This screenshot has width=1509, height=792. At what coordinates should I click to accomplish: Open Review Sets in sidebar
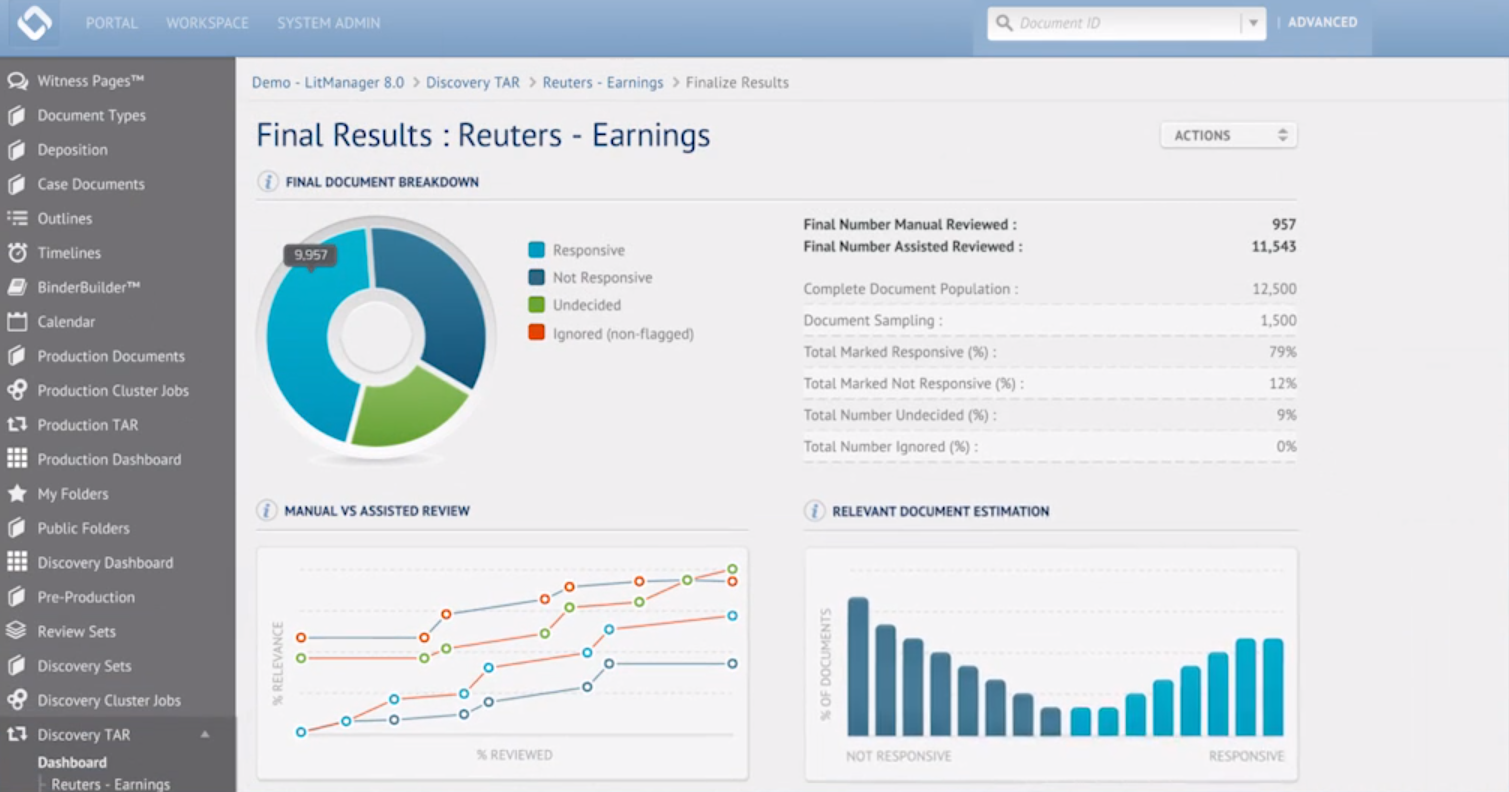[77, 631]
